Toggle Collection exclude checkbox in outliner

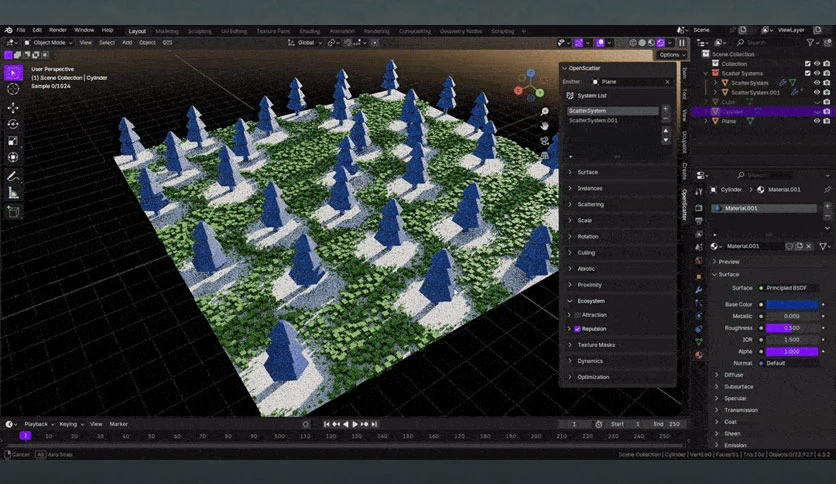point(807,63)
